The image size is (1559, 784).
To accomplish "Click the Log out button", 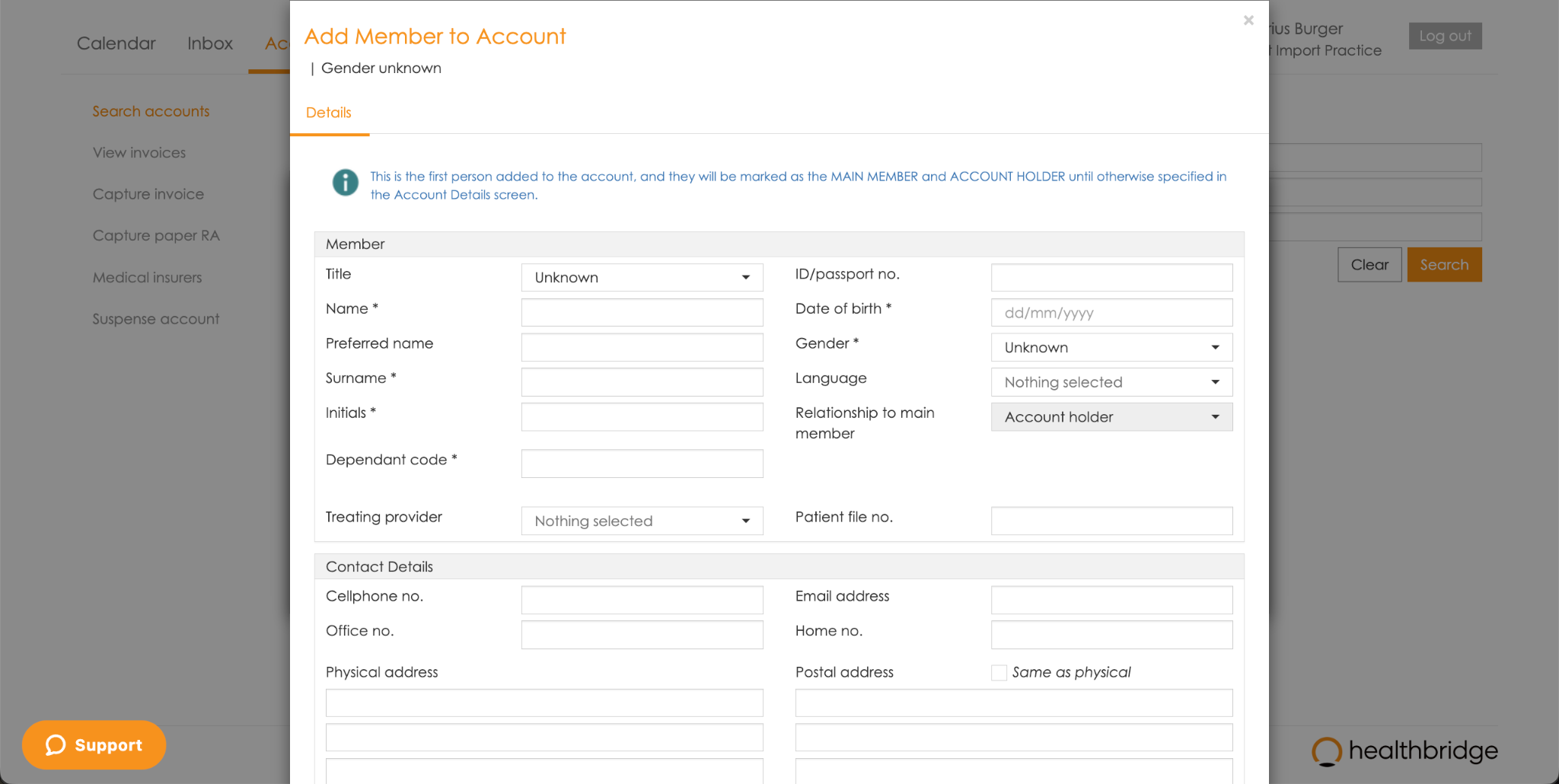I will point(1445,36).
